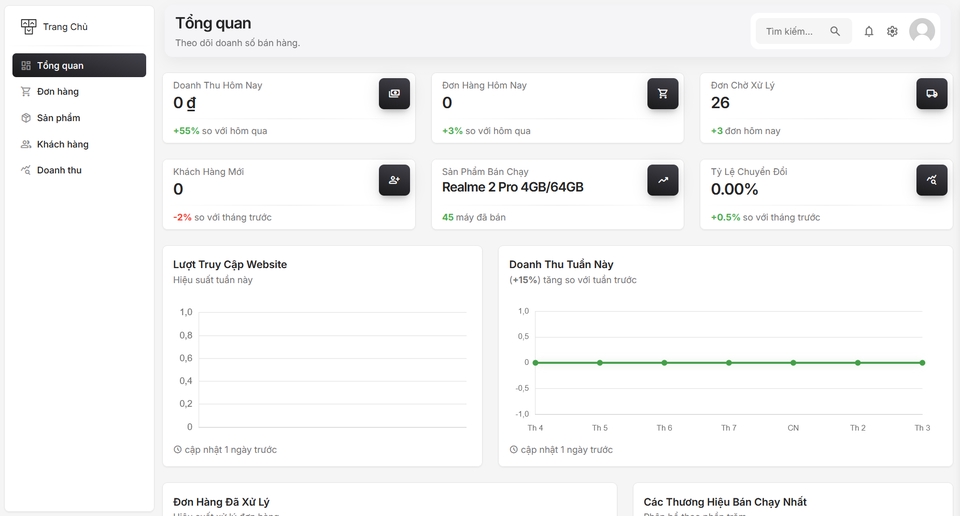Click the notification bell icon

click(x=868, y=32)
